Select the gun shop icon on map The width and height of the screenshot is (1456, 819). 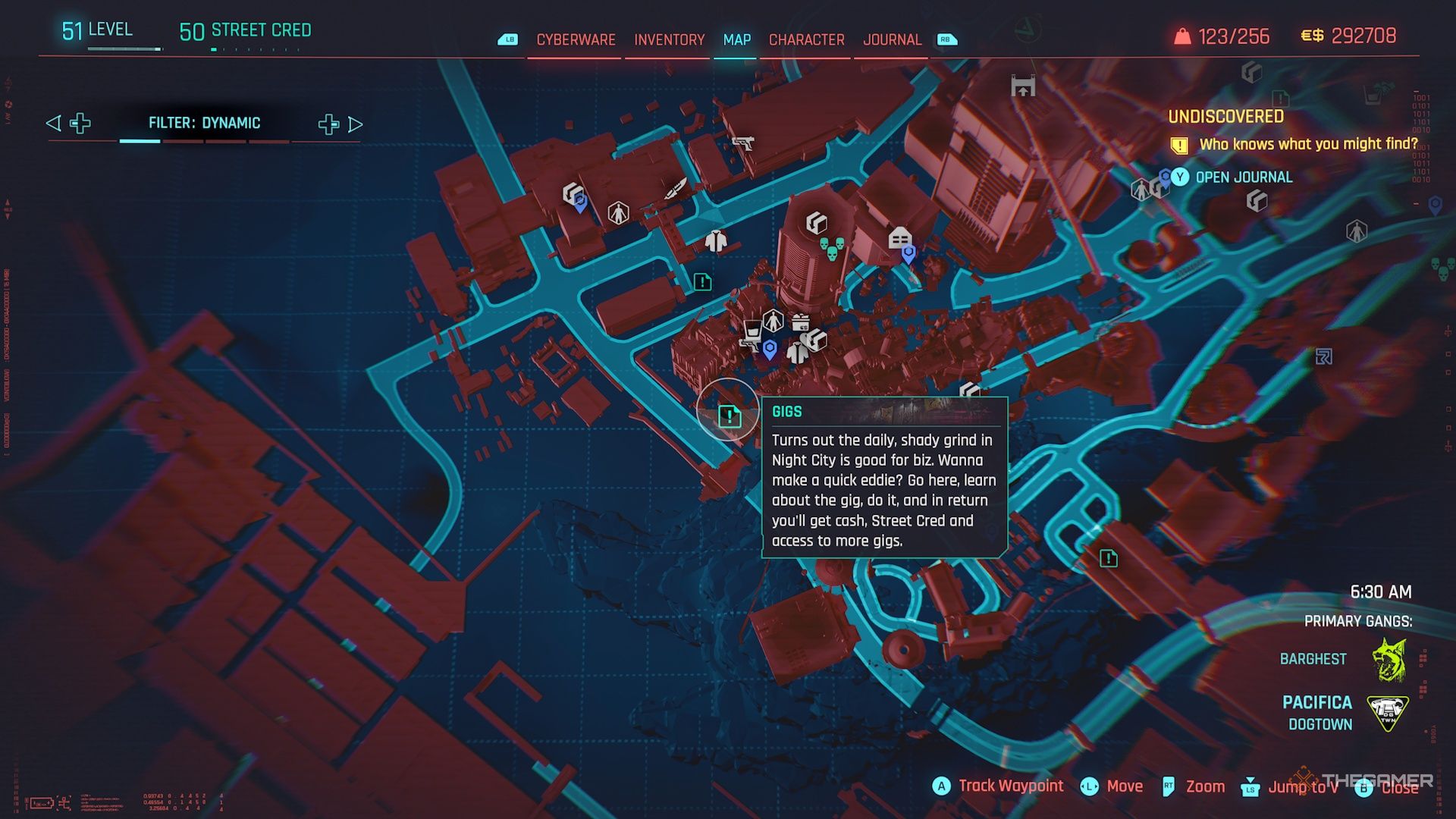[x=743, y=142]
